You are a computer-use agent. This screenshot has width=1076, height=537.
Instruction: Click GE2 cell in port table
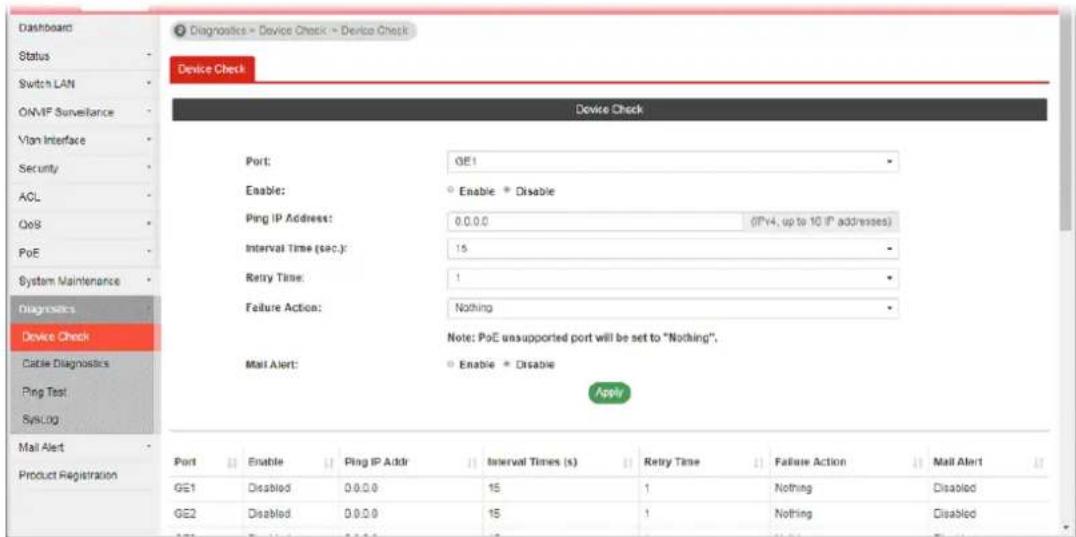pos(185,513)
